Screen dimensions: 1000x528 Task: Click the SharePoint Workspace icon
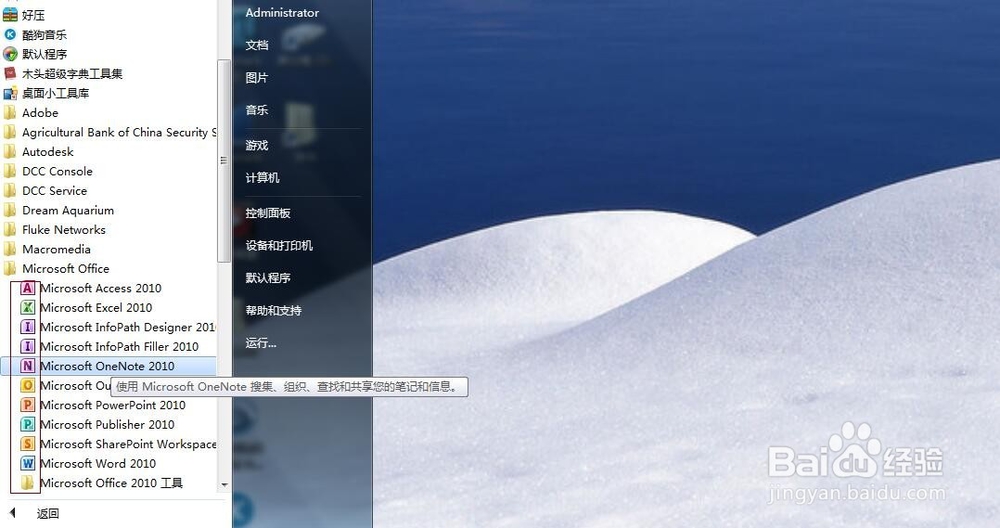pyautogui.click(x=27, y=444)
